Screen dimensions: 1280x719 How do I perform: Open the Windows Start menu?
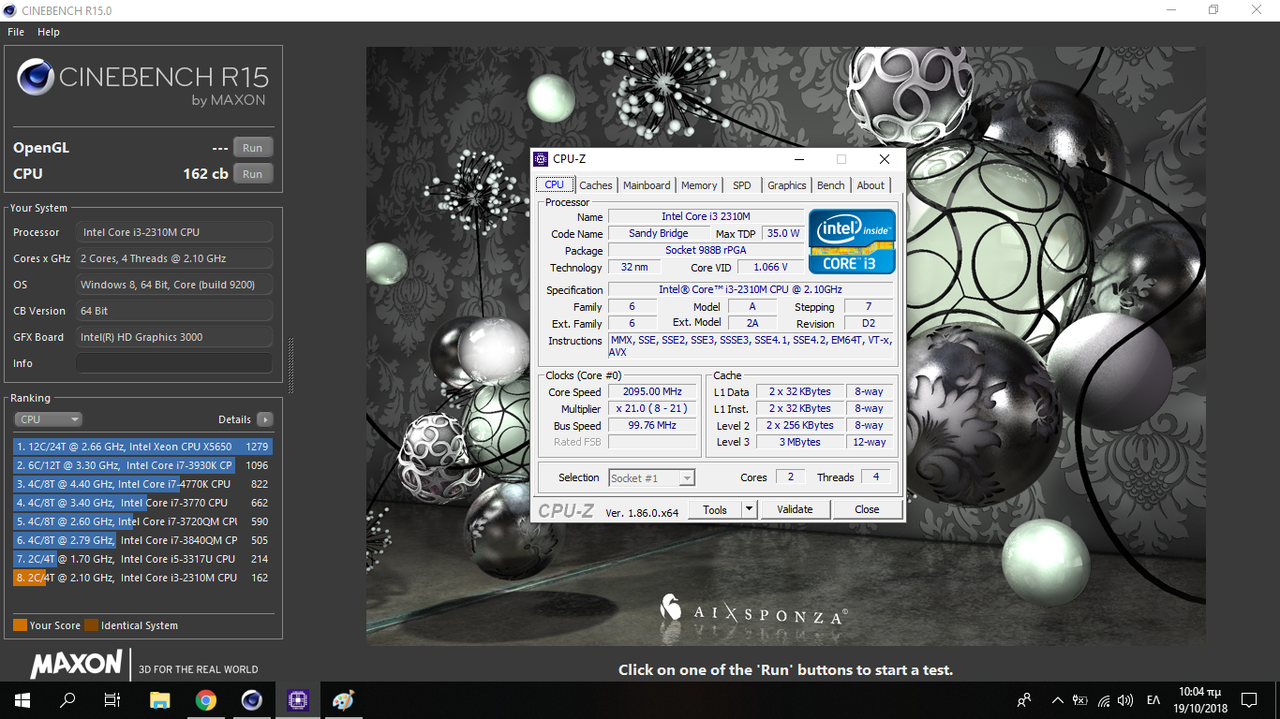(x=23, y=700)
